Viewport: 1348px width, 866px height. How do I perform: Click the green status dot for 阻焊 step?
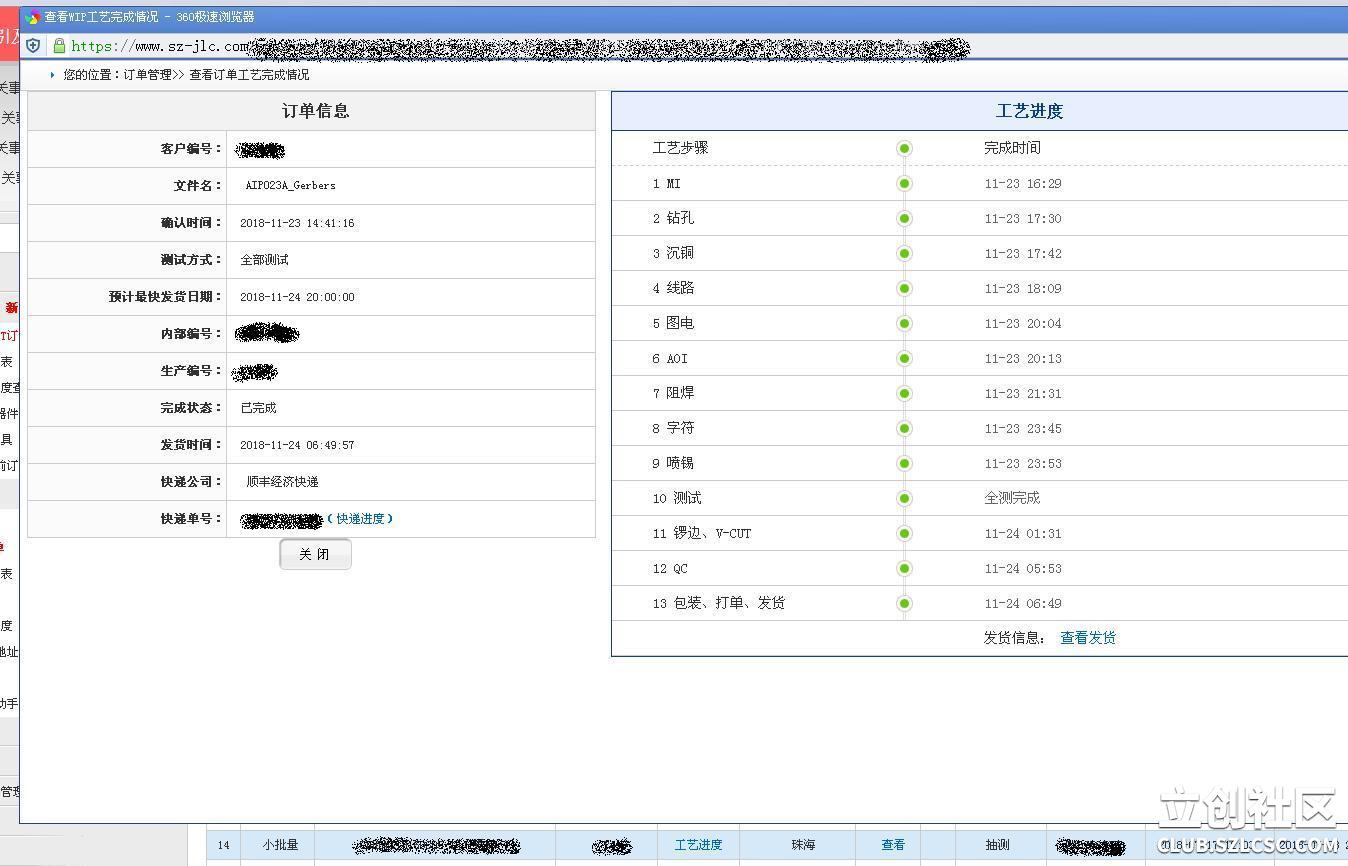(x=904, y=394)
